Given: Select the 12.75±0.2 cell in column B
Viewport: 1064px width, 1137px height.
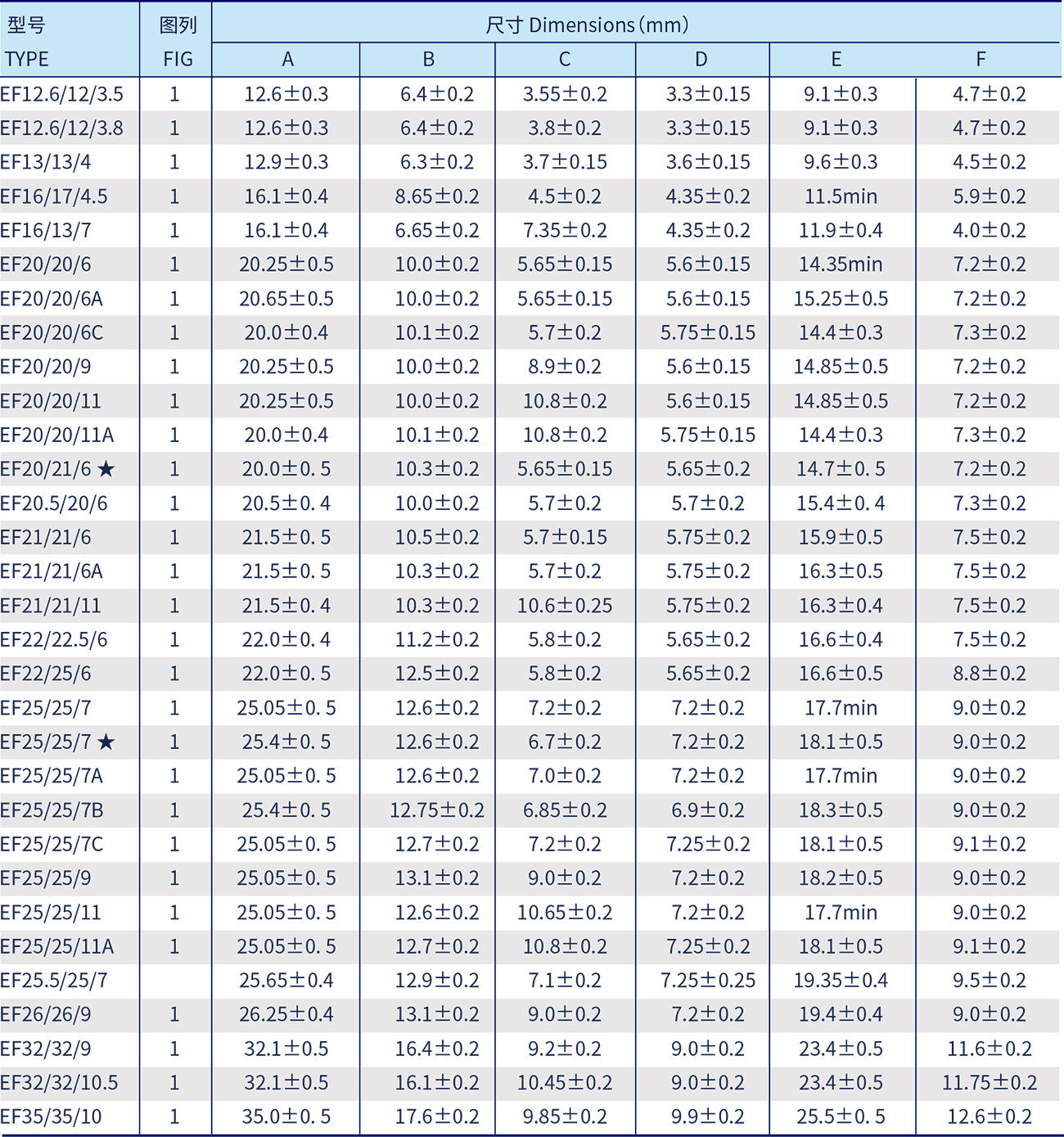Looking at the screenshot, I should 436,810.
